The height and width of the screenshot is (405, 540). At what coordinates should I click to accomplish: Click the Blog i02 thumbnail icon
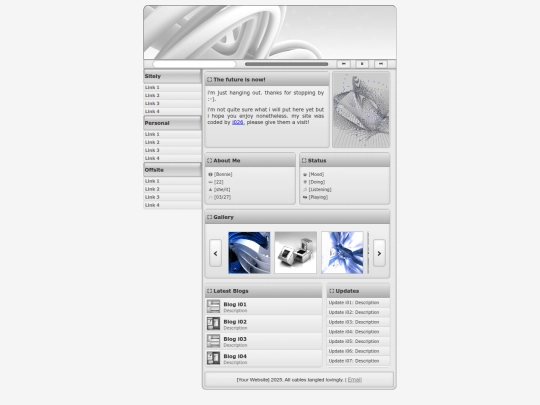coord(213,323)
